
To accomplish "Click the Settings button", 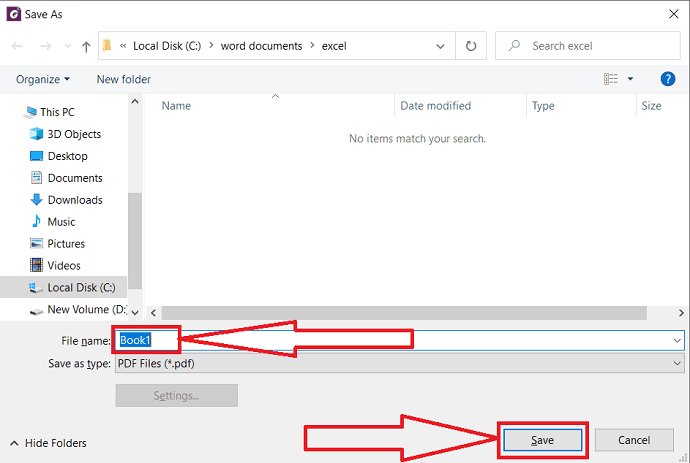I will coord(176,396).
